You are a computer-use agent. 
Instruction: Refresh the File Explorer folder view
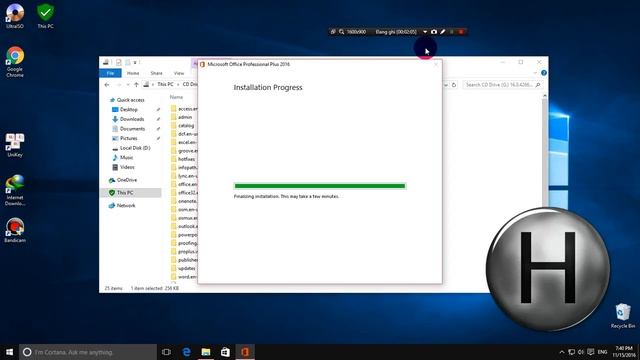coord(454,84)
